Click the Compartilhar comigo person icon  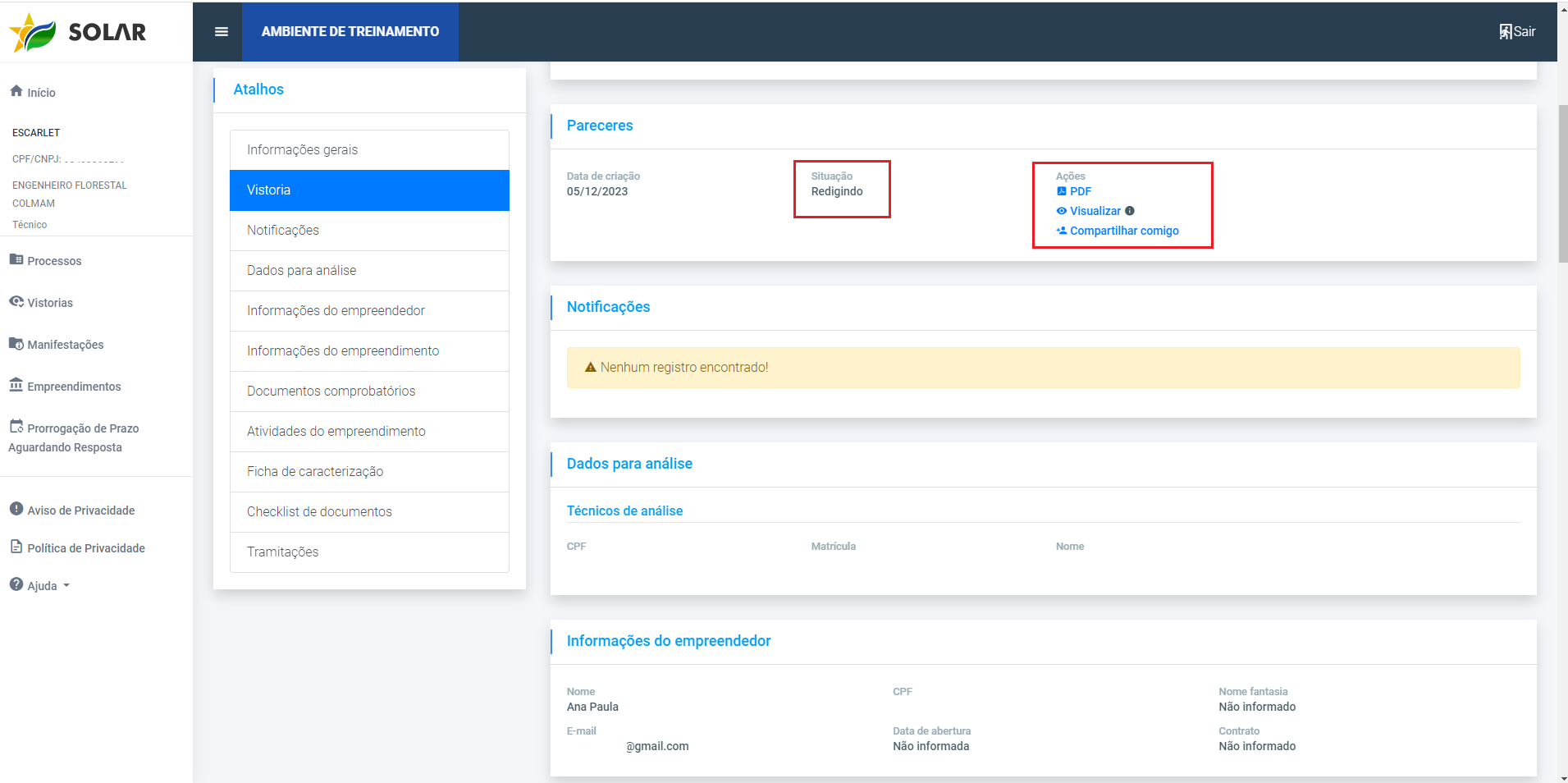click(1062, 231)
